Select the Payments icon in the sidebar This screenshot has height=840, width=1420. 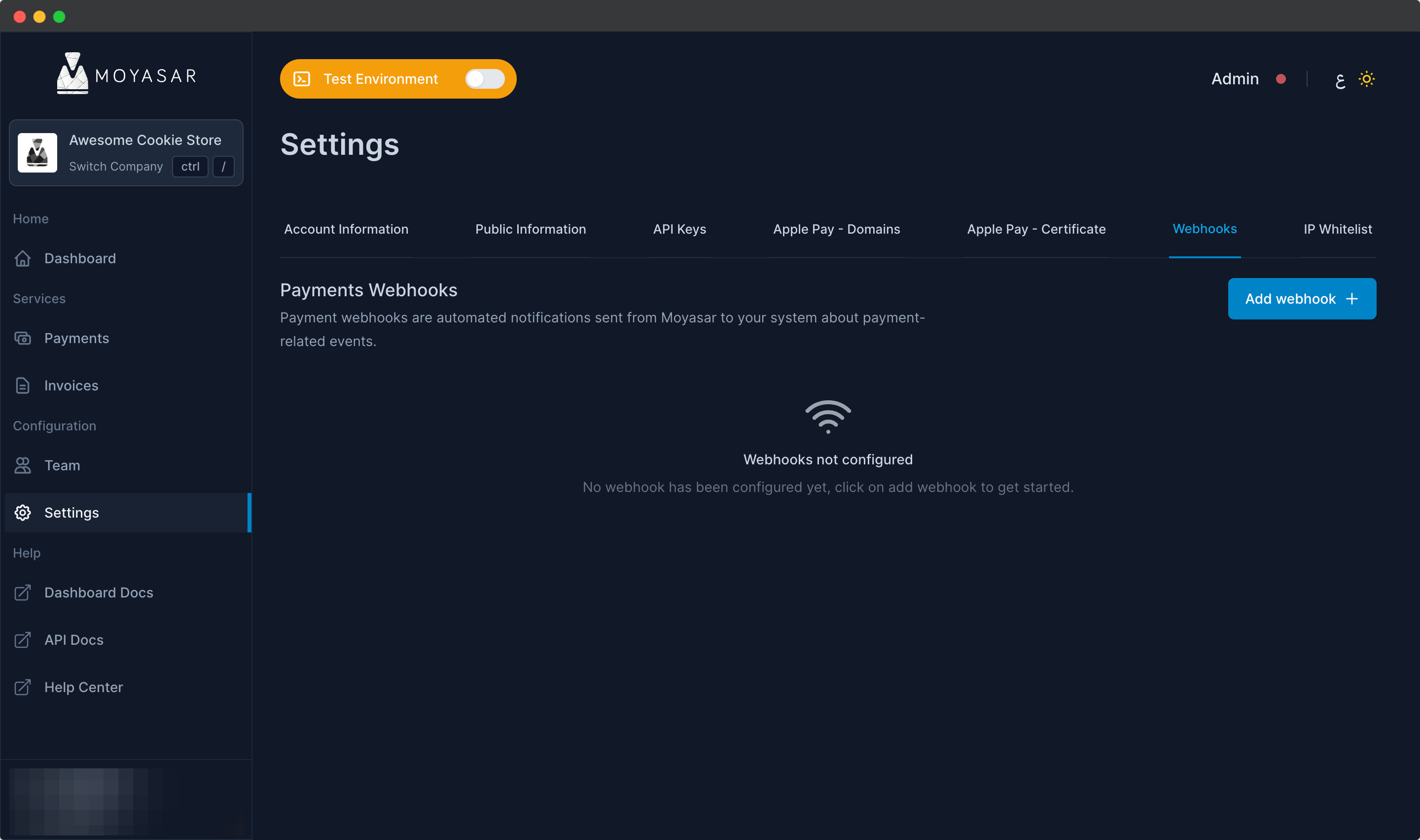click(23, 338)
